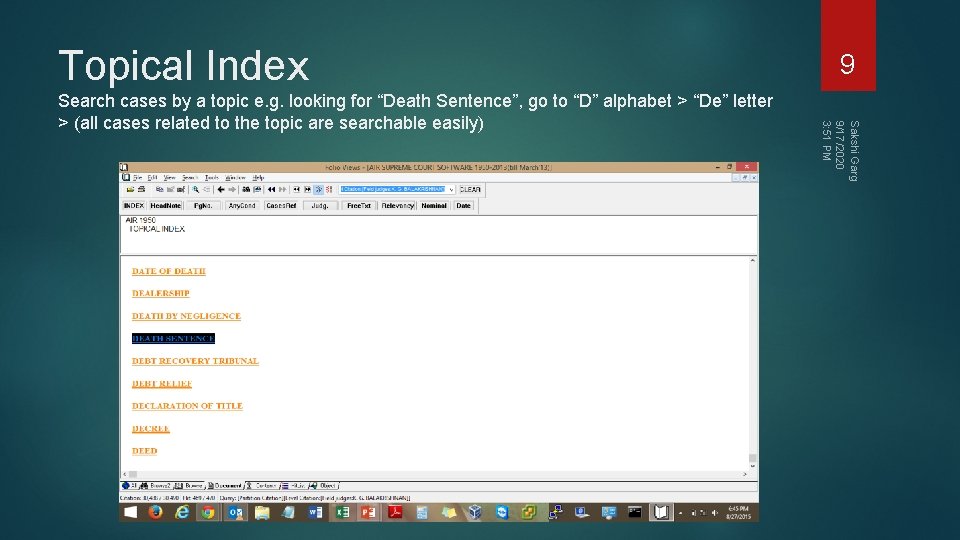960x540 pixels.
Task: Click the PgNo. button
Action: coord(203,206)
